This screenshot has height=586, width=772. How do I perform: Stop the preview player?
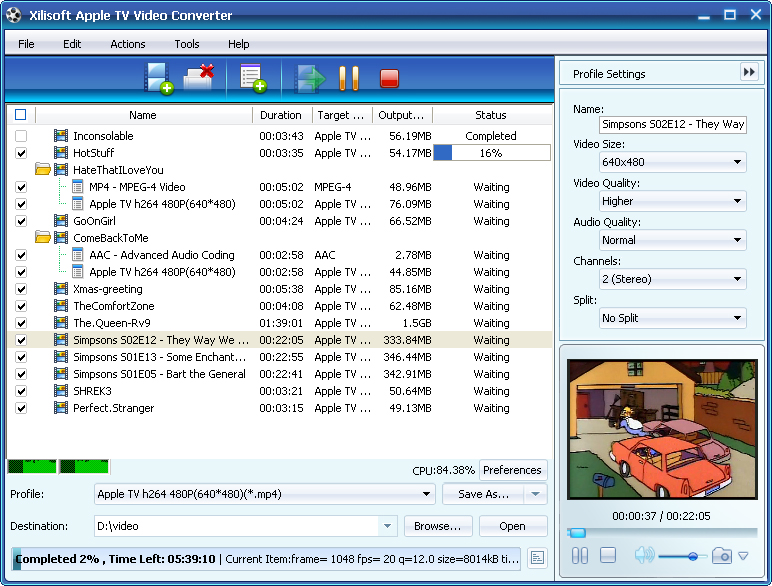click(x=608, y=555)
